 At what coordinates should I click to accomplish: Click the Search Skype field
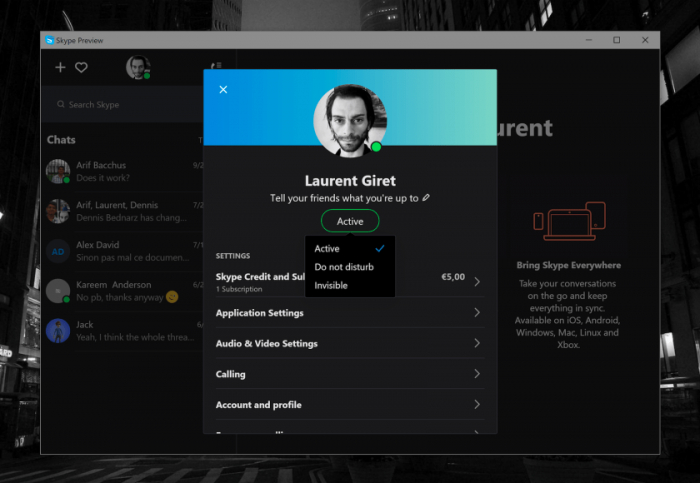coord(122,104)
